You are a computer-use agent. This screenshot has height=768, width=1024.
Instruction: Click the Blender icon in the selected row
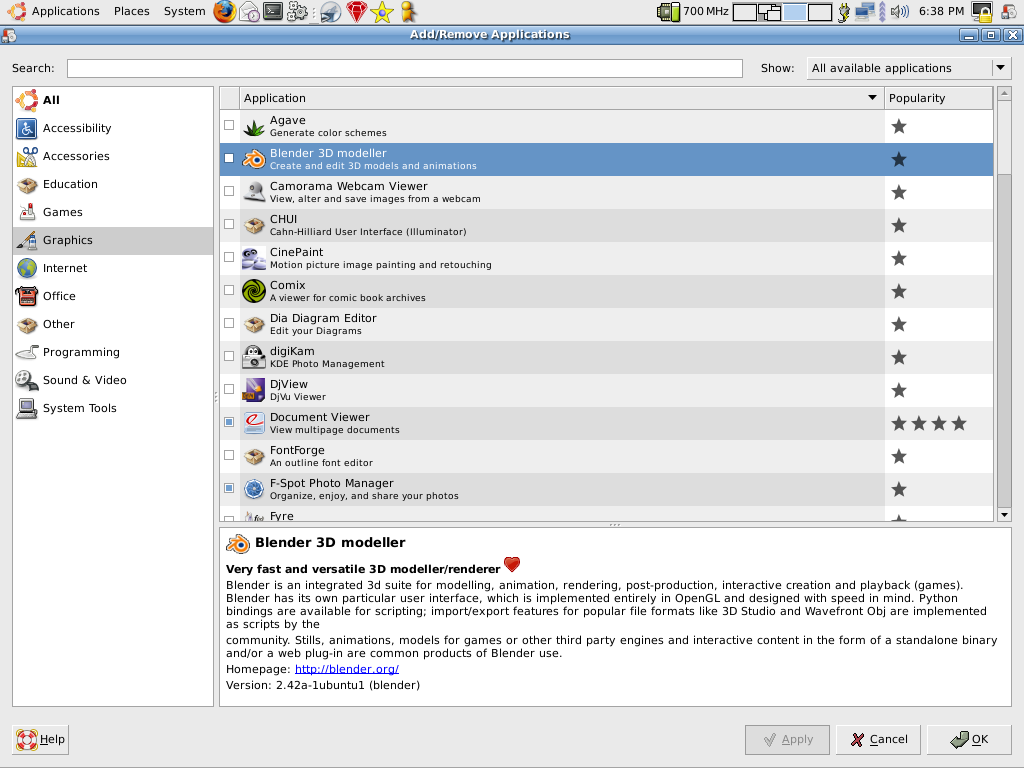point(253,159)
